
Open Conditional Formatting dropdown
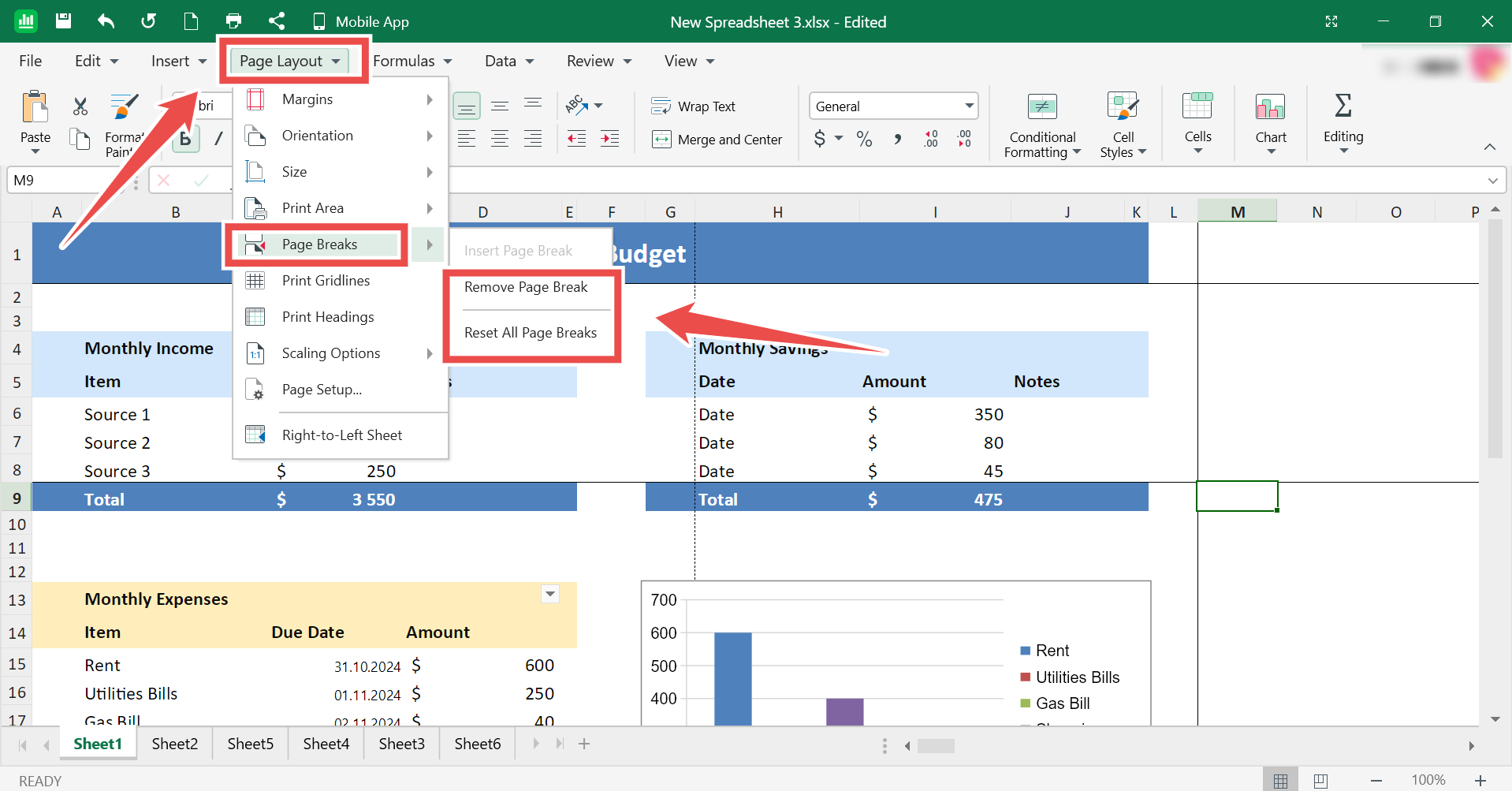pos(1042,125)
